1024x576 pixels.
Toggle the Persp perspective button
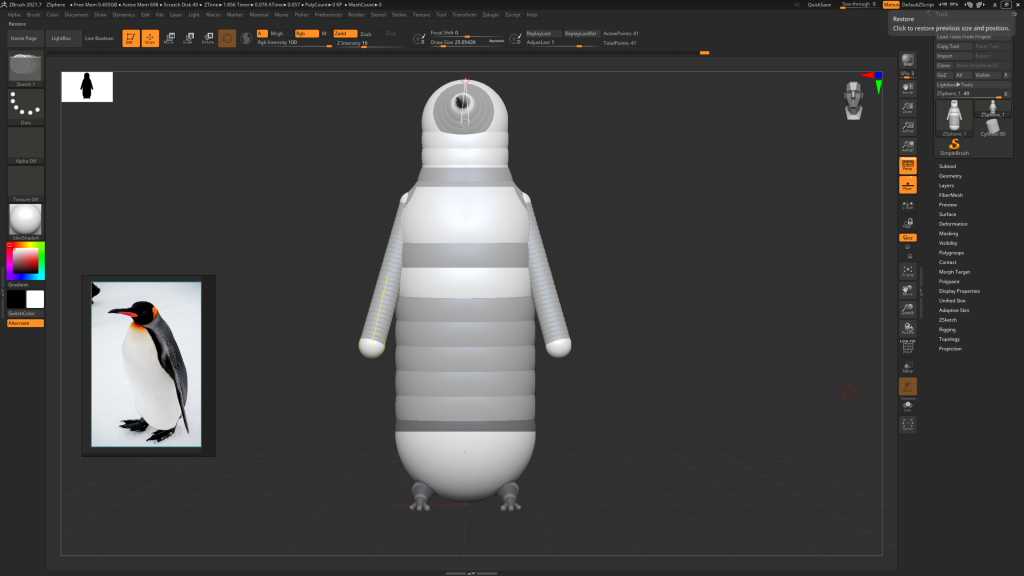908,165
